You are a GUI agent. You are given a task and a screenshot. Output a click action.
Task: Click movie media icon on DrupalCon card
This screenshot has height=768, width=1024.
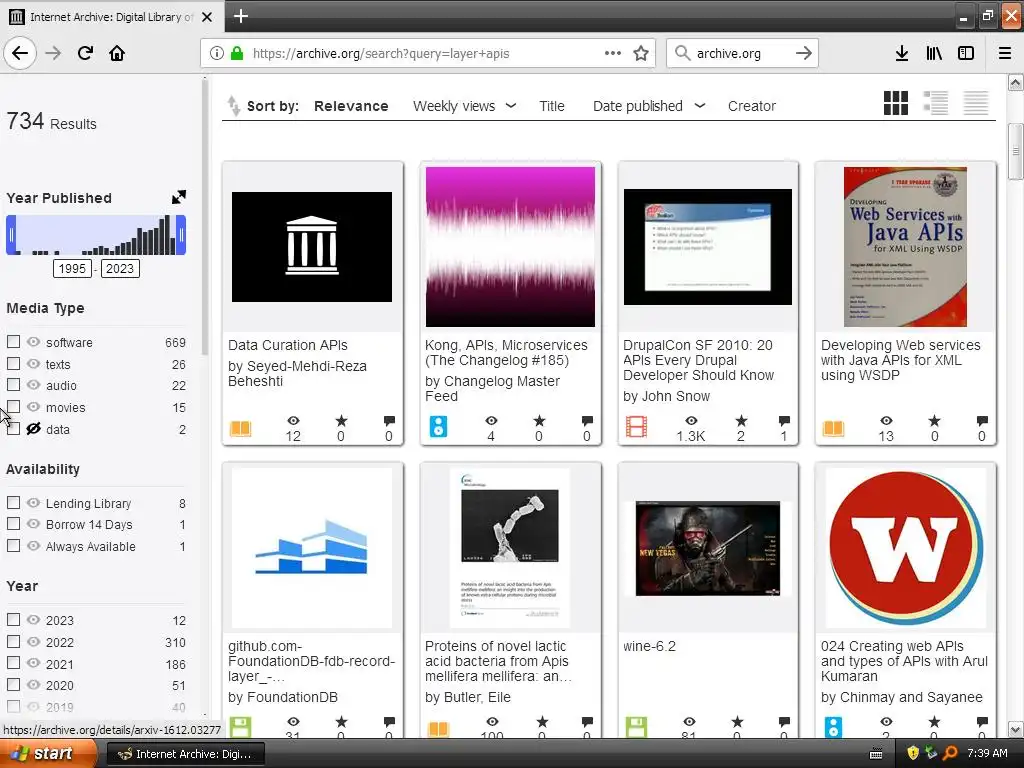pyautogui.click(x=636, y=427)
